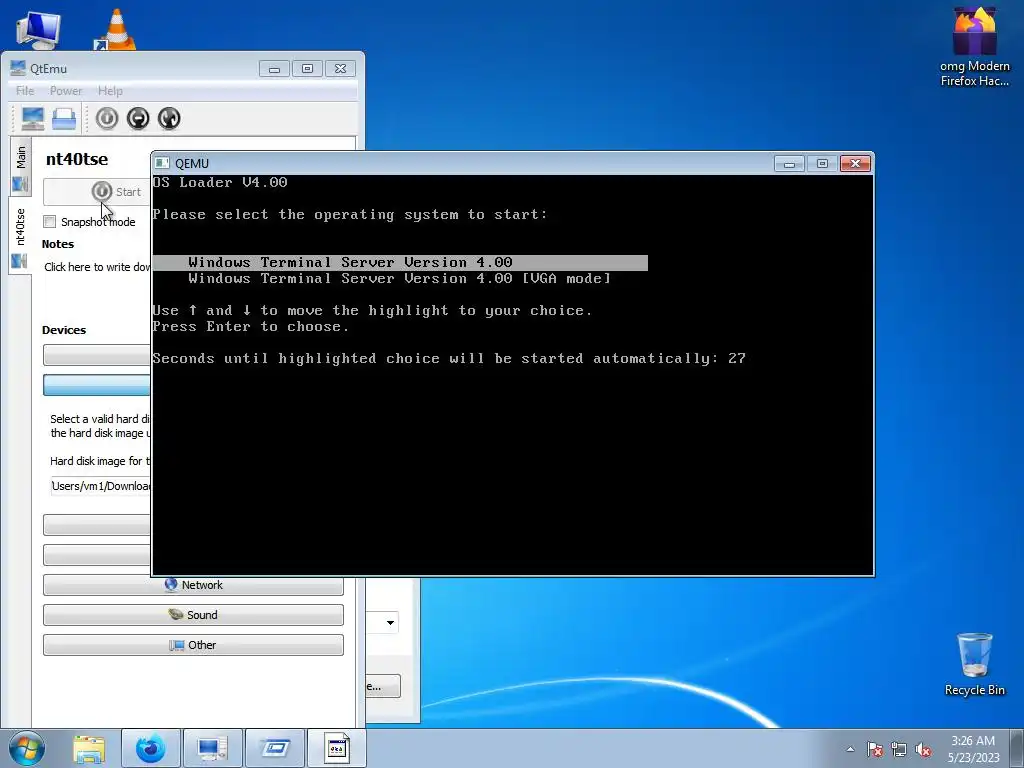
Task: Open the clock showing 3:26 AM
Action: [x=973, y=749]
